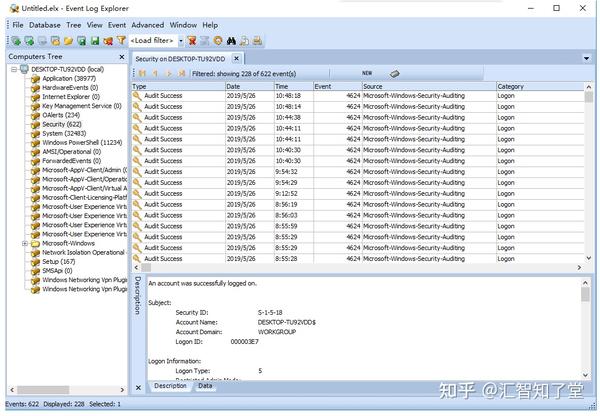Image resolution: width=600 pixels, height=416 pixels.
Task: Go to the last event navigation arrow
Action: [182, 73]
